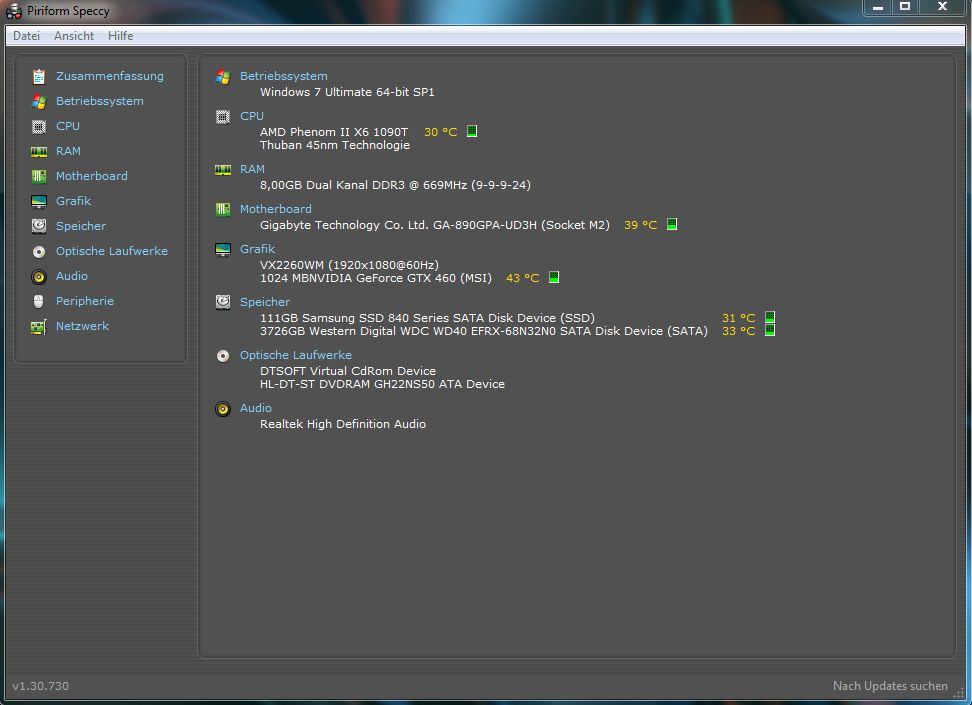Click the Speccy app icon in title bar

[x=14, y=11]
